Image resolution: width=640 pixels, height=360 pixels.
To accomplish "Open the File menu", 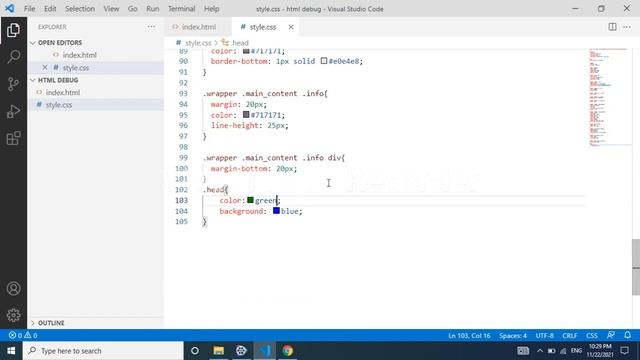I will 29,9.
